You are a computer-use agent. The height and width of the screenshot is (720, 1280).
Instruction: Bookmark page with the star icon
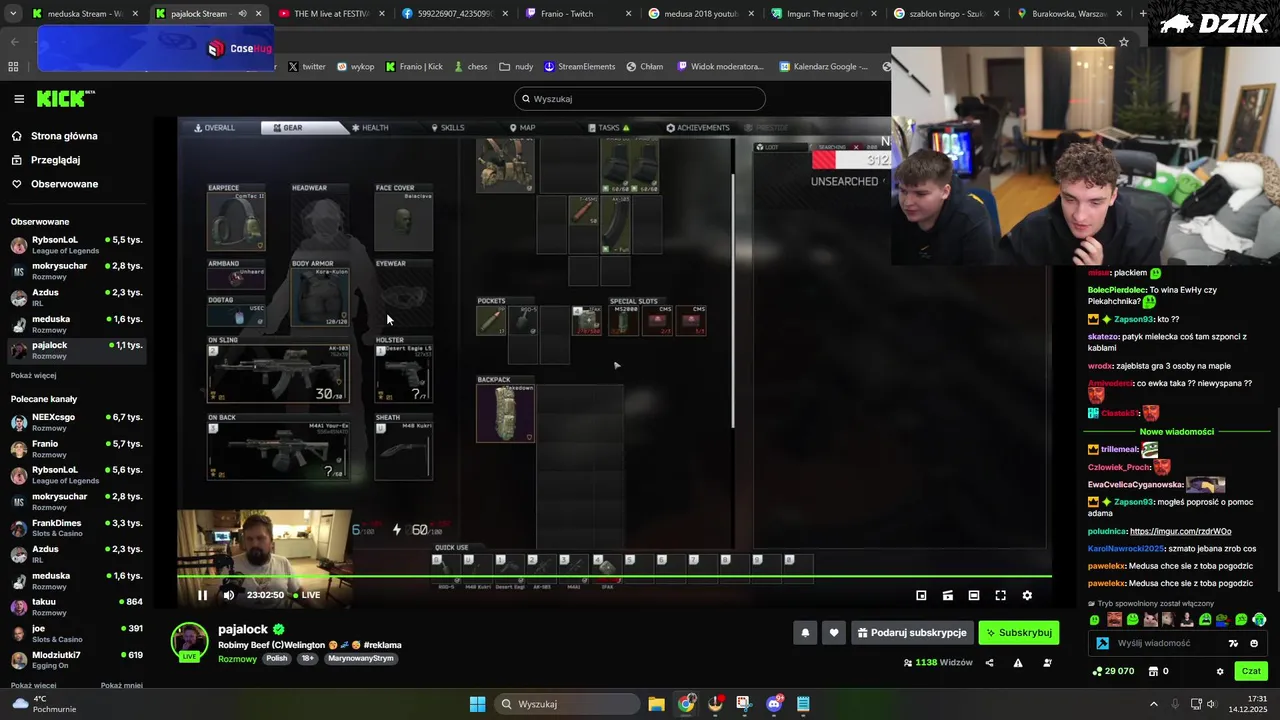1124,42
